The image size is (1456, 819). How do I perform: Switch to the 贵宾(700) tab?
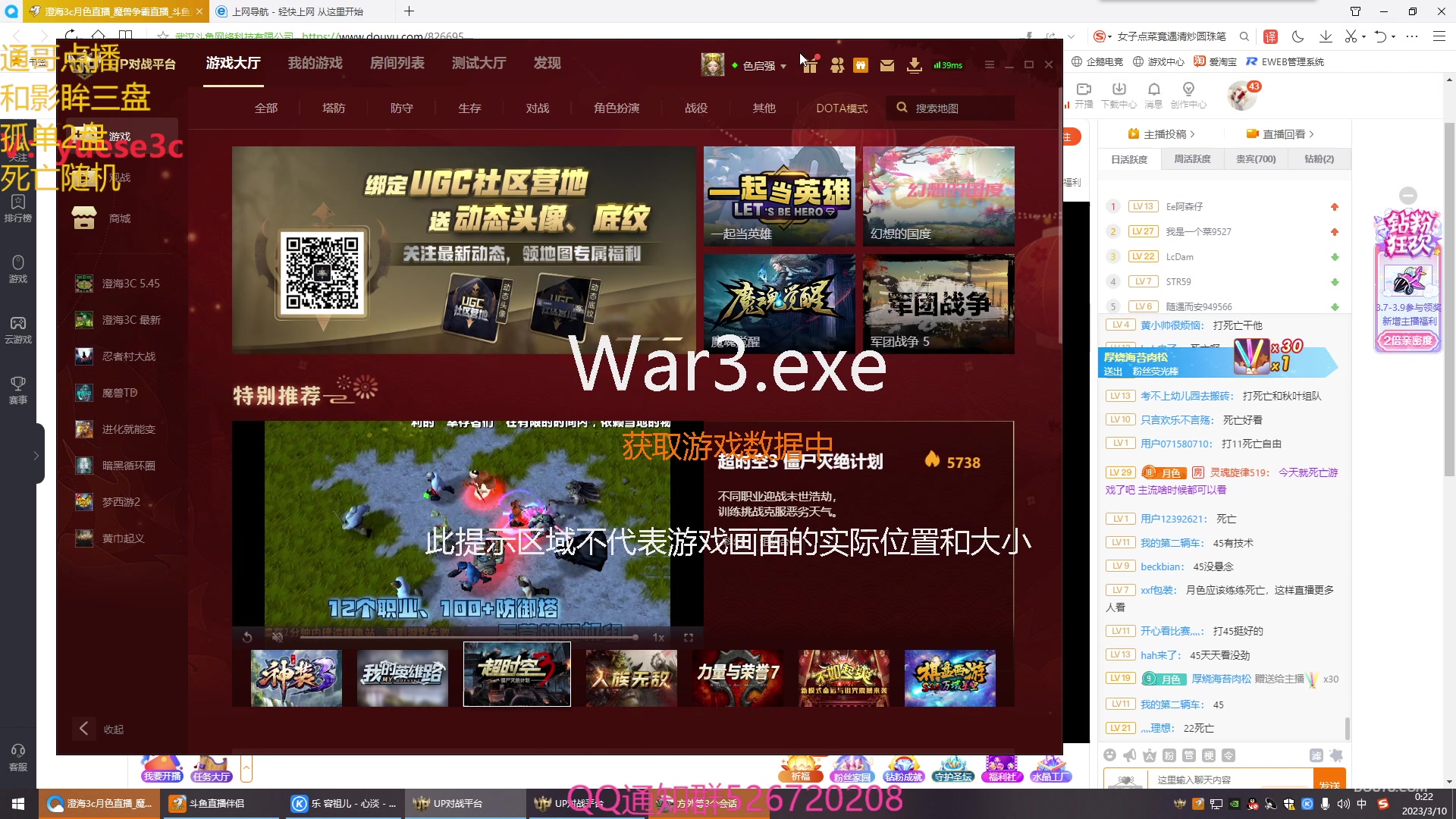tap(1256, 159)
